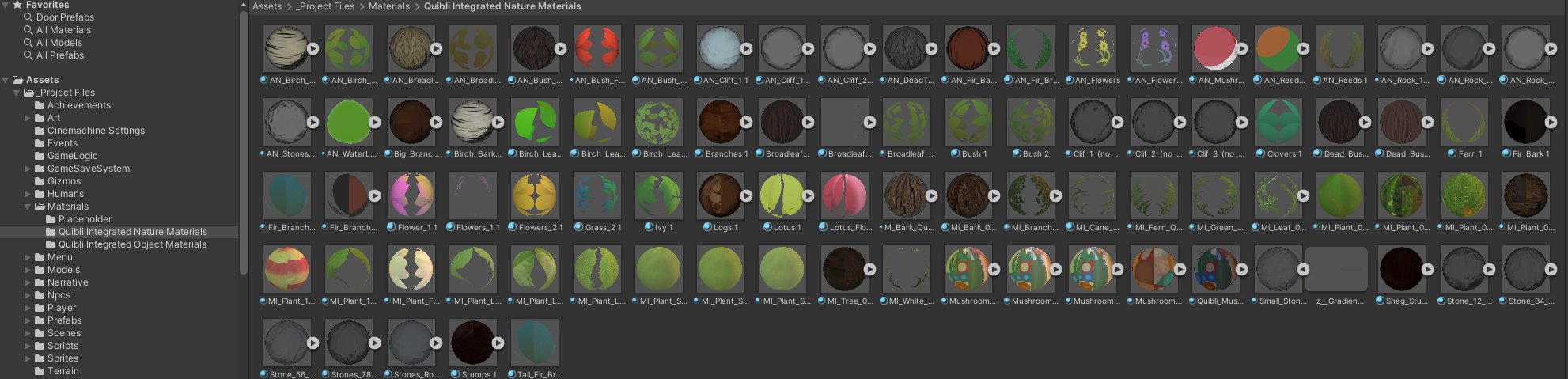Viewport: 1568px width, 379px height.
Task: Click the All Materials favorite search icon
Action: click(x=28, y=30)
